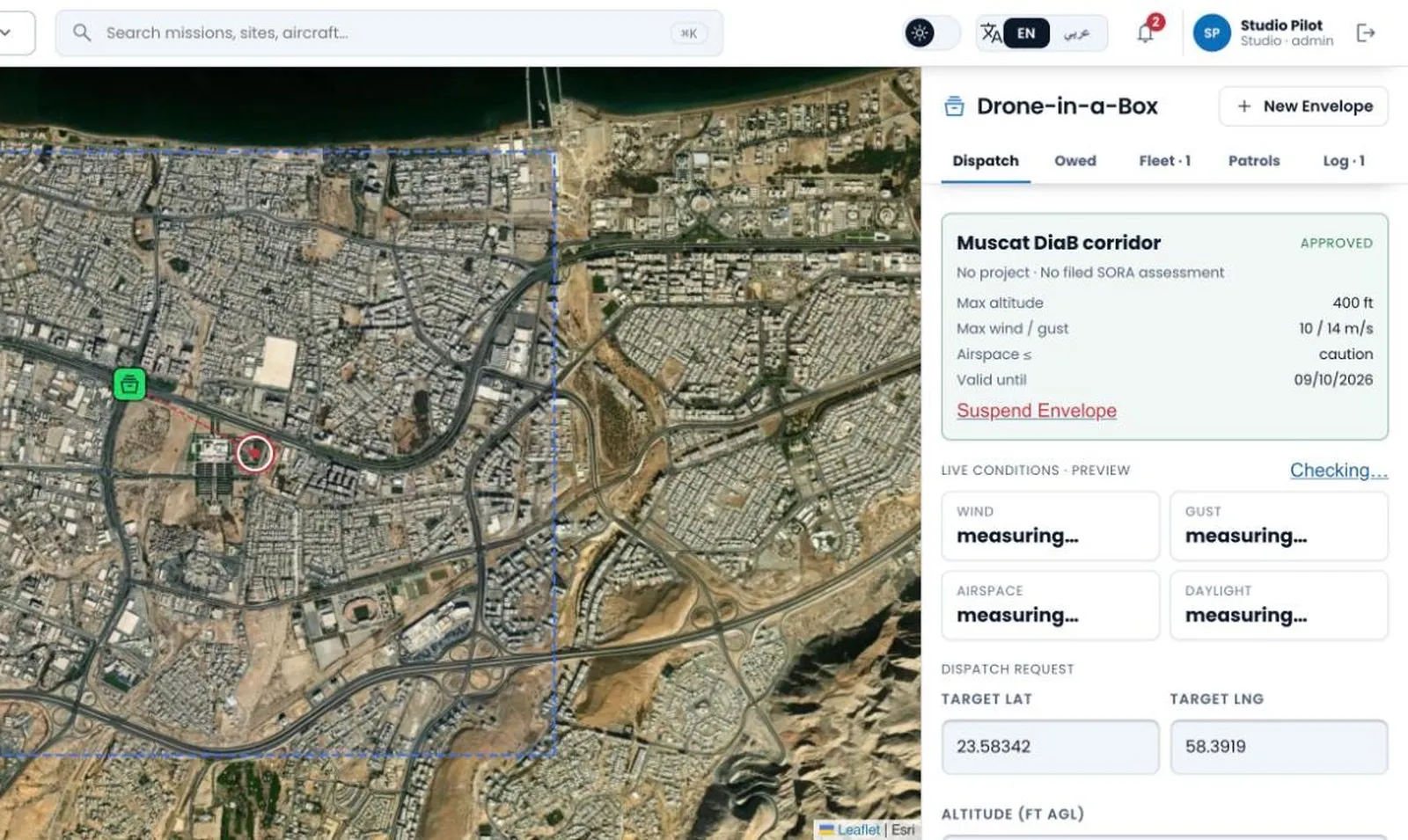Open the Leaflet attribution link

[x=858, y=829]
